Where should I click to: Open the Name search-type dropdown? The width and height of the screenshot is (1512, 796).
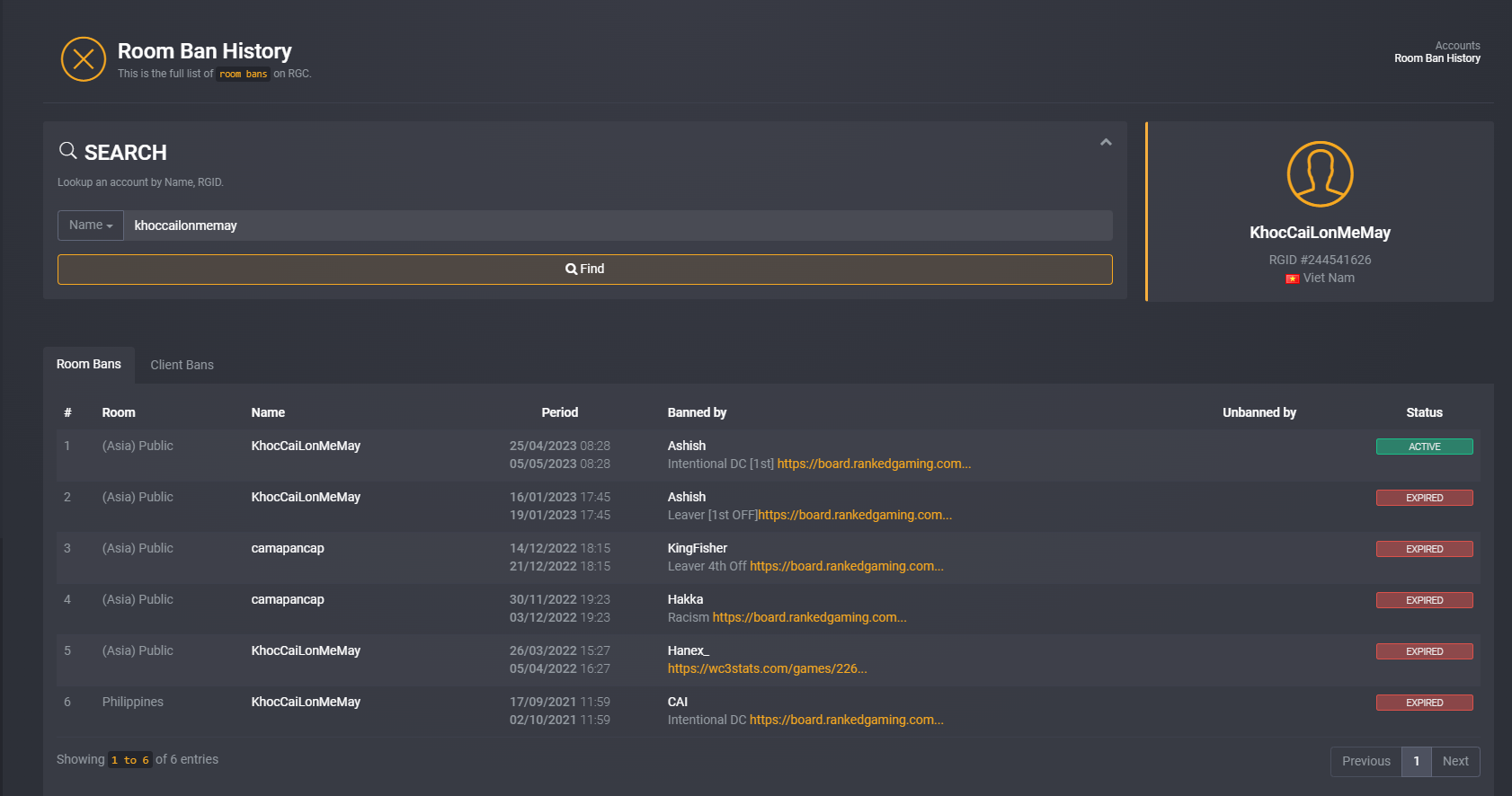[91, 226]
